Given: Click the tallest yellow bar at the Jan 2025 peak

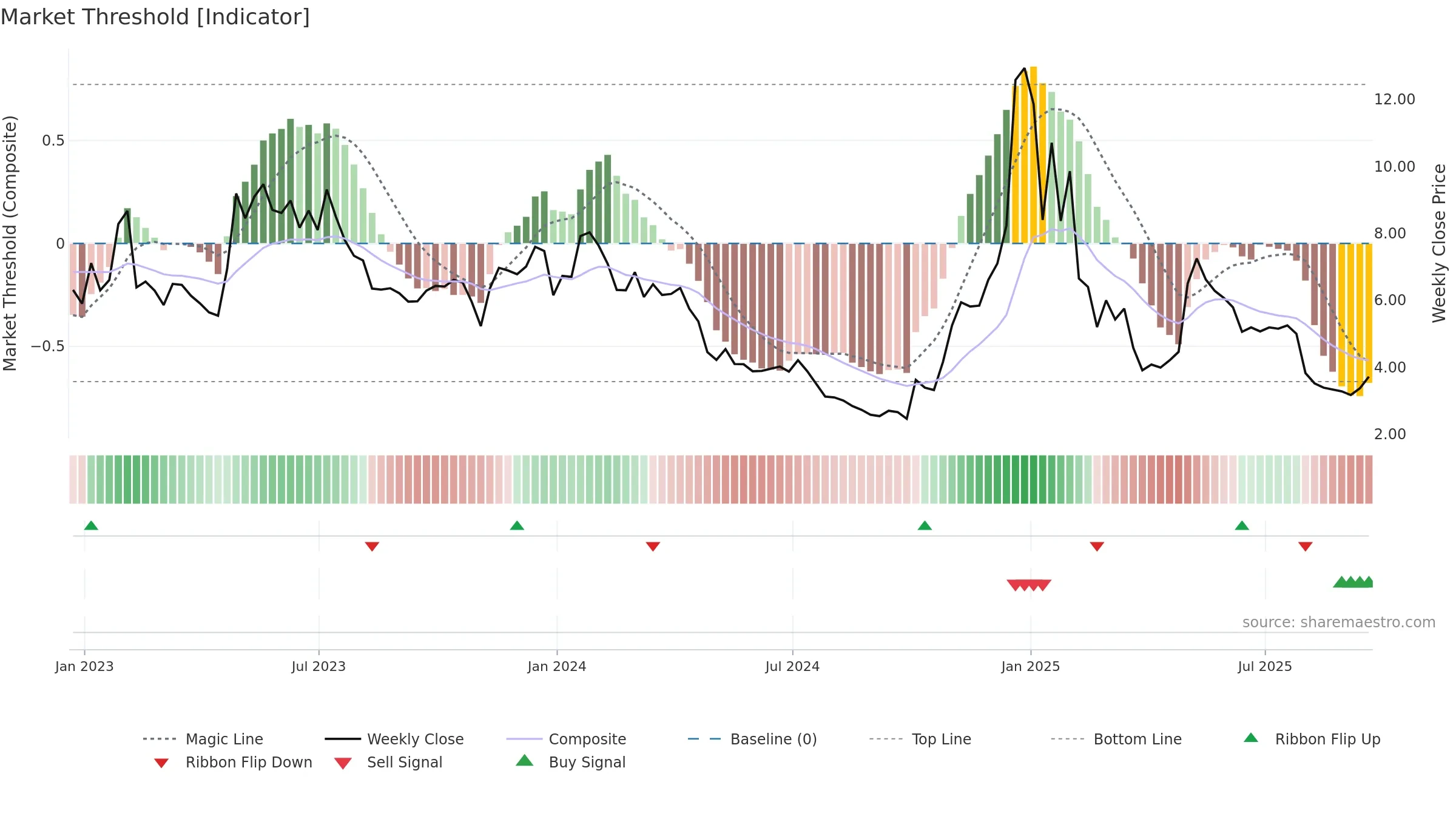Looking at the screenshot, I should (x=1034, y=155).
